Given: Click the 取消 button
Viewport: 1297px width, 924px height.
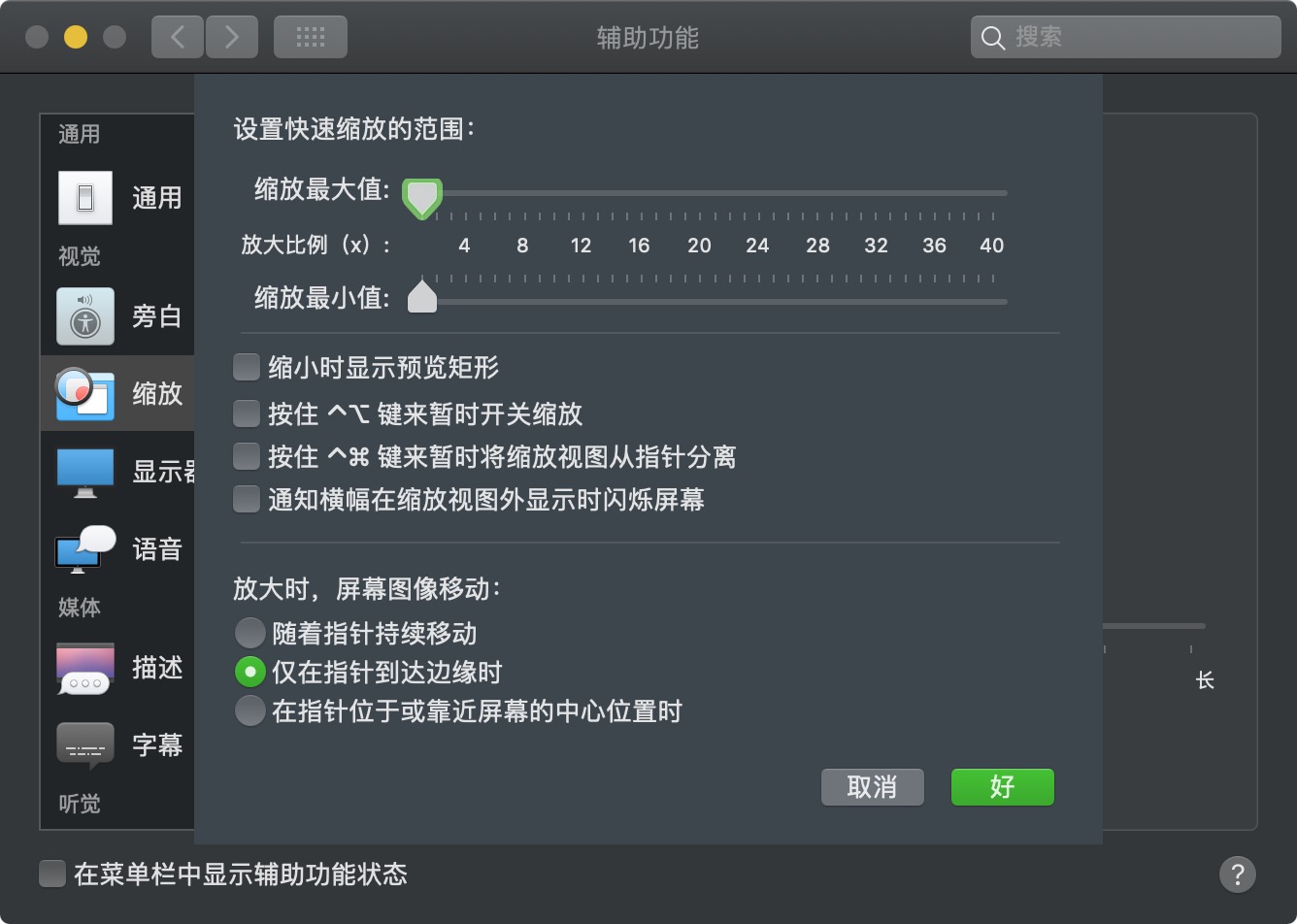Looking at the screenshot, I should point(872,787).
